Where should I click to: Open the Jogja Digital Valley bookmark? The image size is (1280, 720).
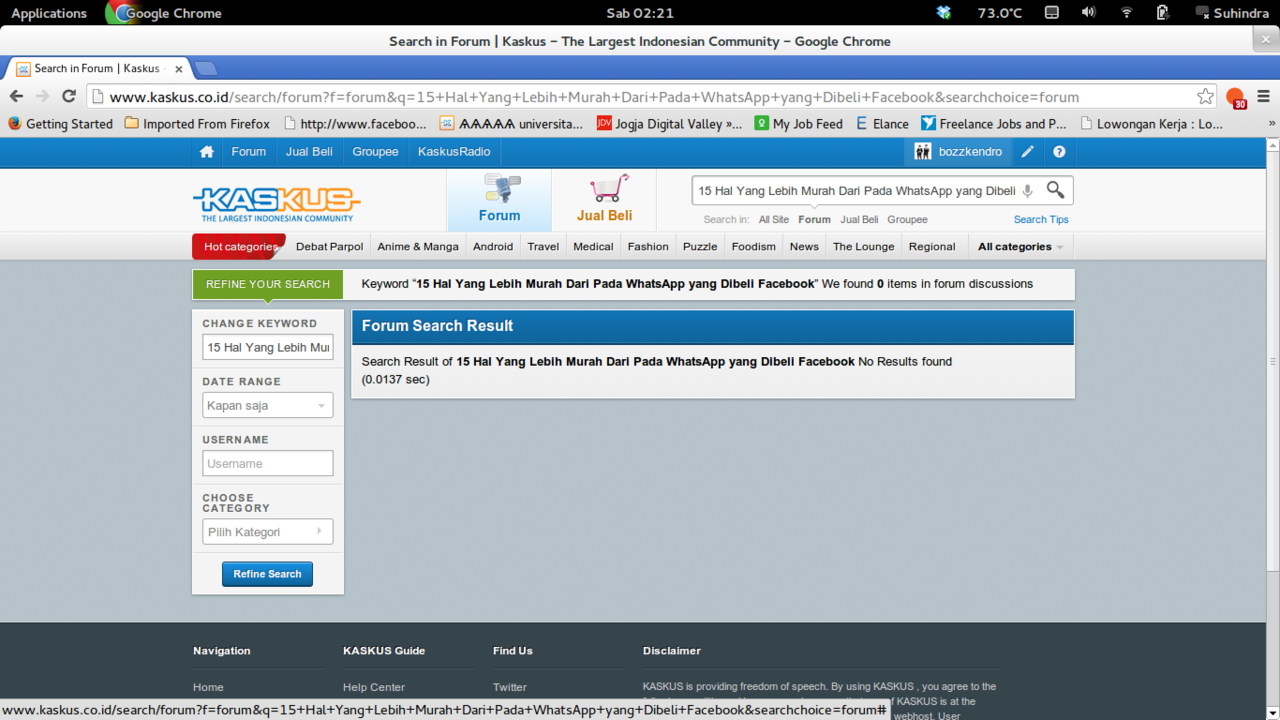tap(669, 124)
